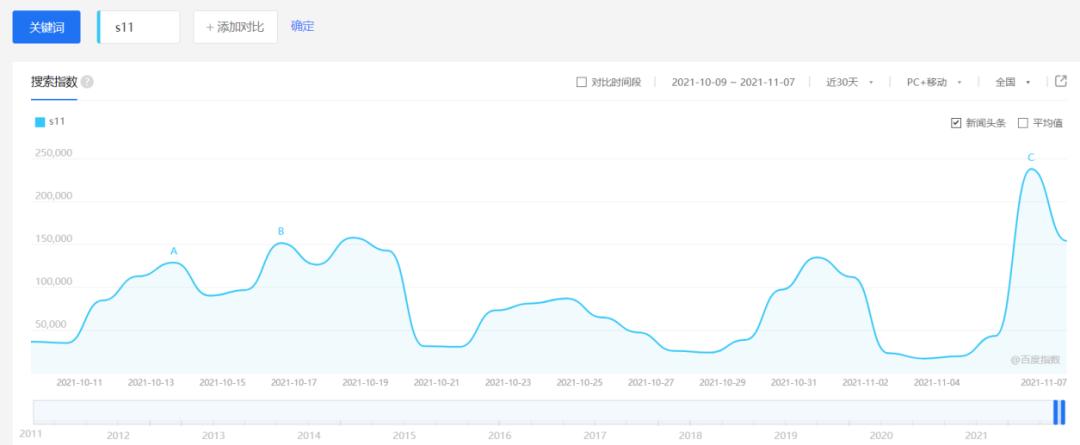Open the date range 2021-10-09 ~ 2021-11-07 picker

(733, 82)
